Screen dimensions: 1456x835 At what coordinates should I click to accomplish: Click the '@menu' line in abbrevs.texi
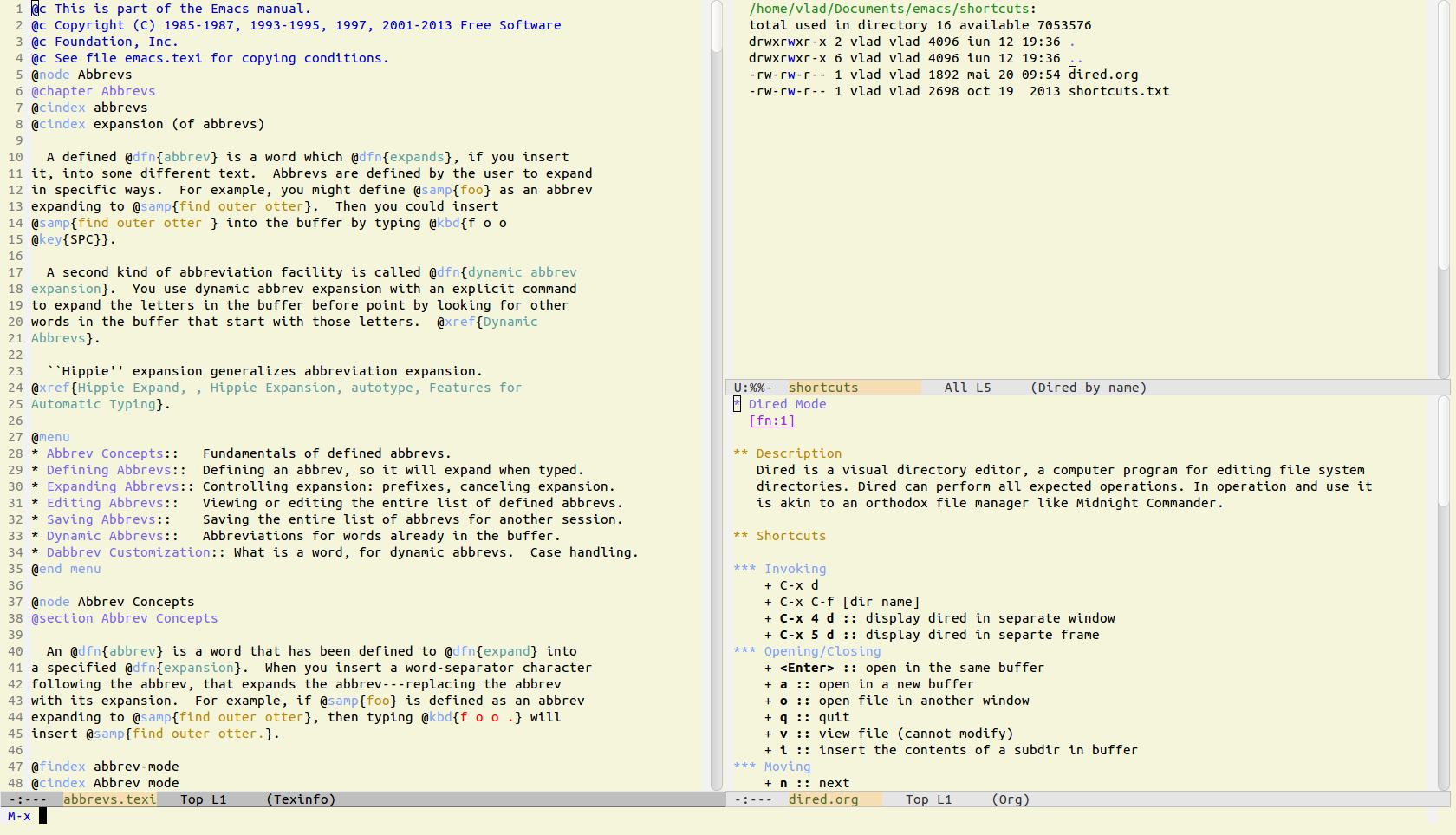pos(50,437)
